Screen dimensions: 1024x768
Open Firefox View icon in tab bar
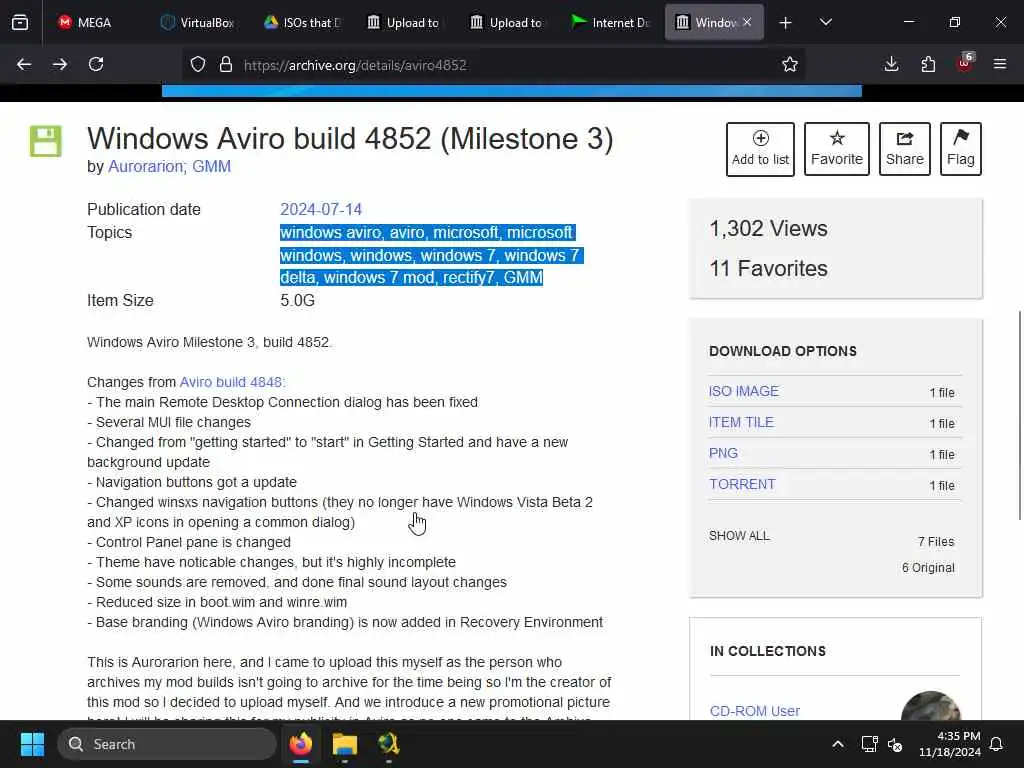point(20,23)
